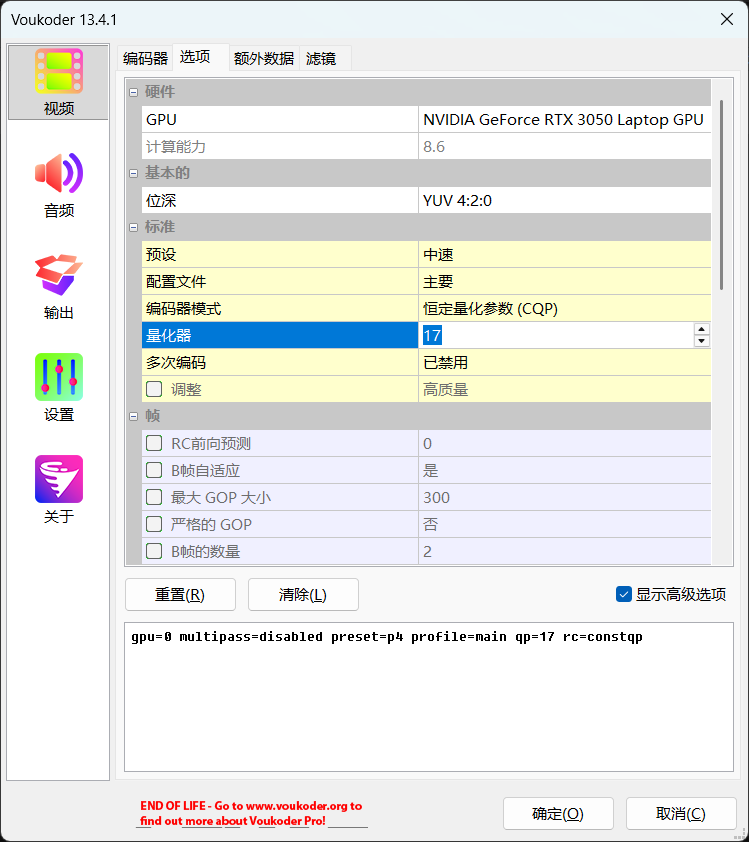Open the 编码器模式 dropdown value
749x842 pixels.
coord(564,308)
